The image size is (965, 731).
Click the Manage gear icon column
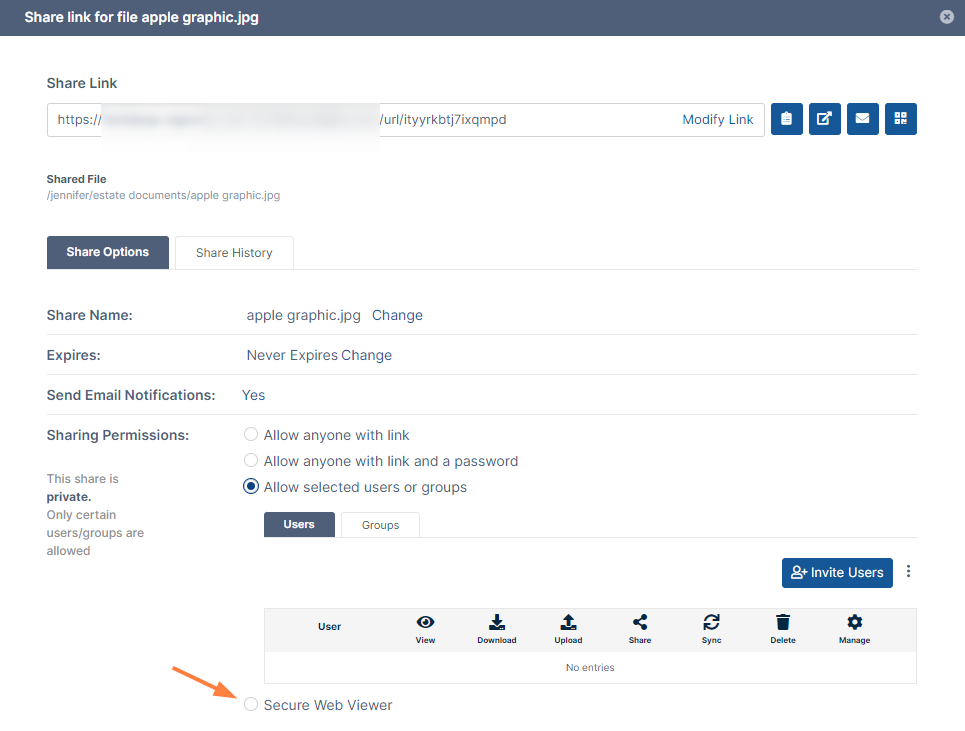[x=854, y=623]
